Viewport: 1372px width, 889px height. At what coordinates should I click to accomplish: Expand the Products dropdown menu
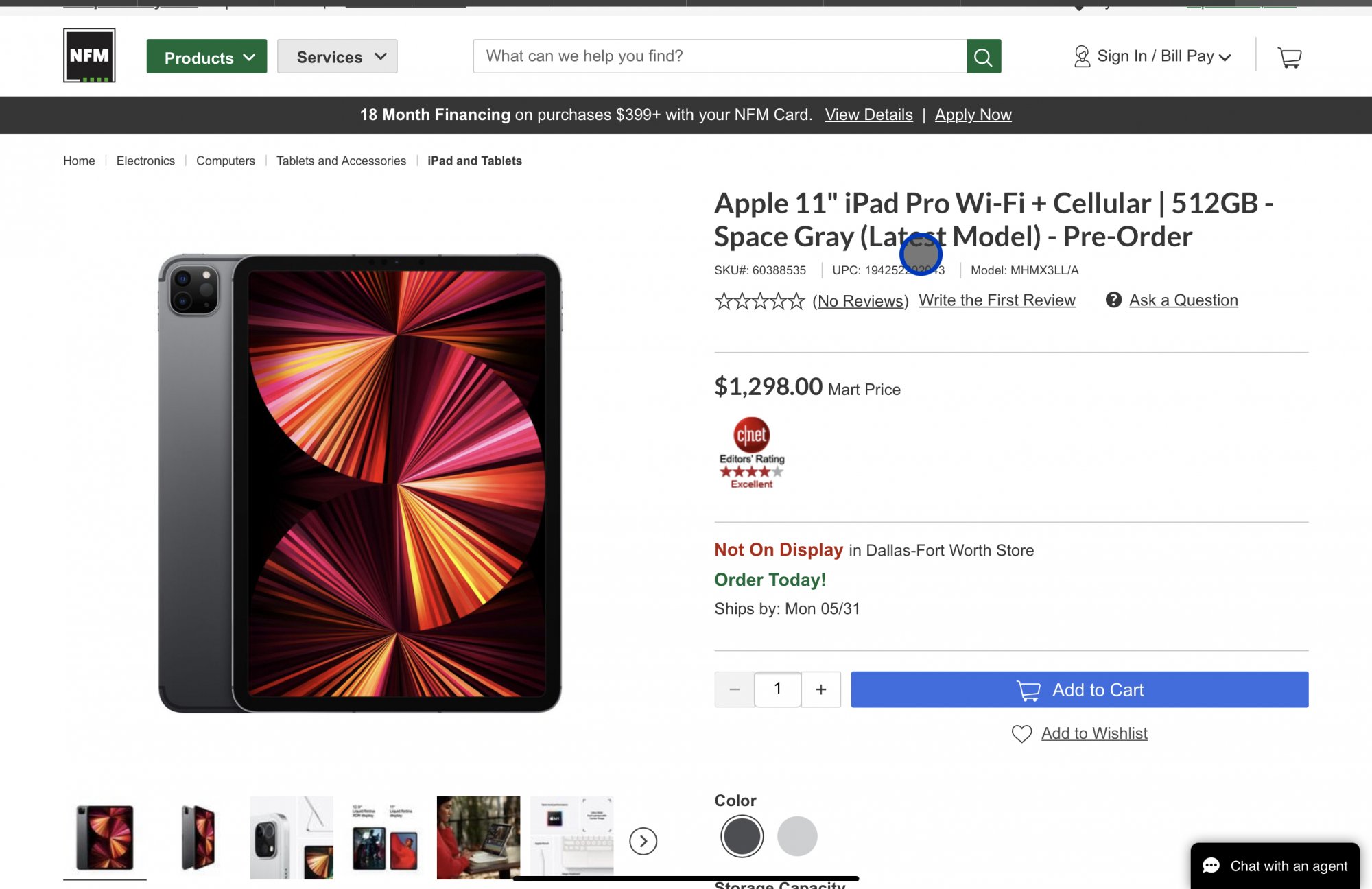point(206,57)
